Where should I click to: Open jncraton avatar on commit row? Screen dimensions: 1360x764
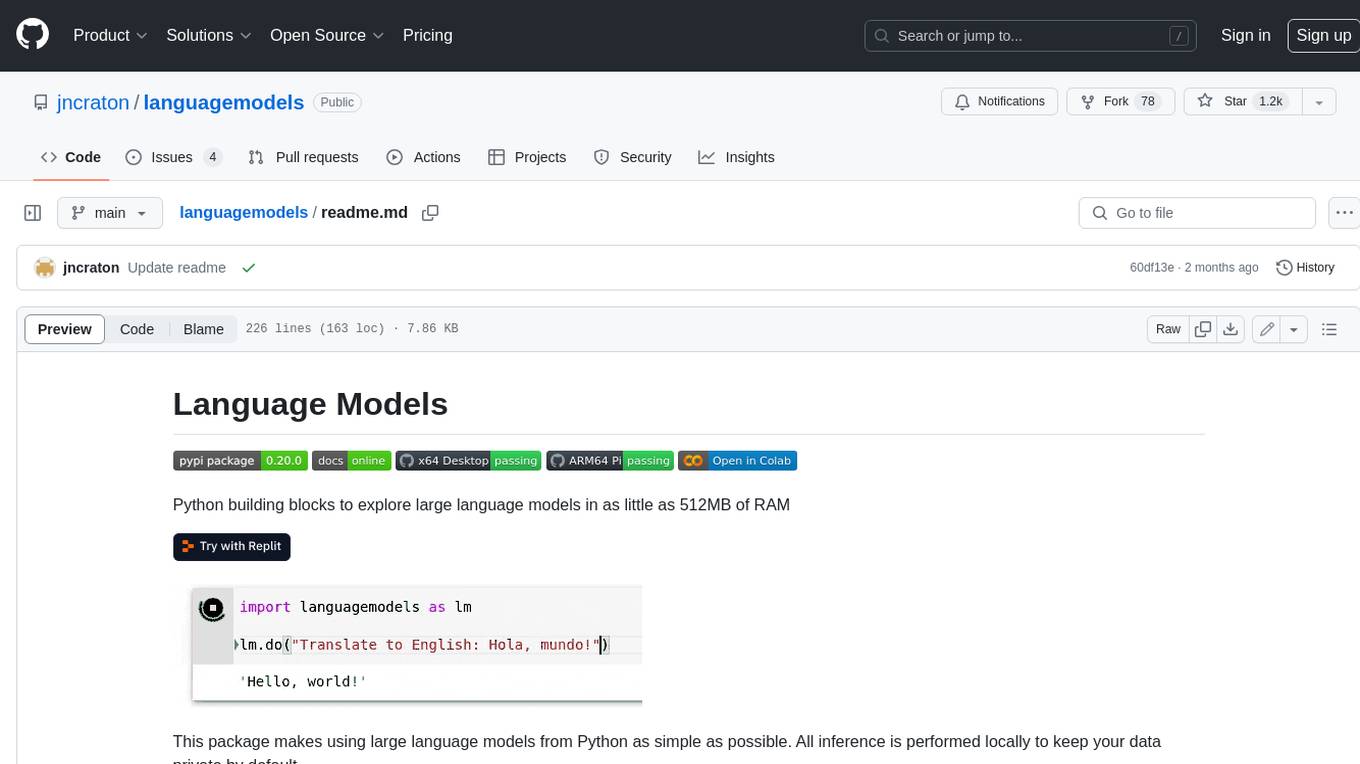tap(44, 268)
